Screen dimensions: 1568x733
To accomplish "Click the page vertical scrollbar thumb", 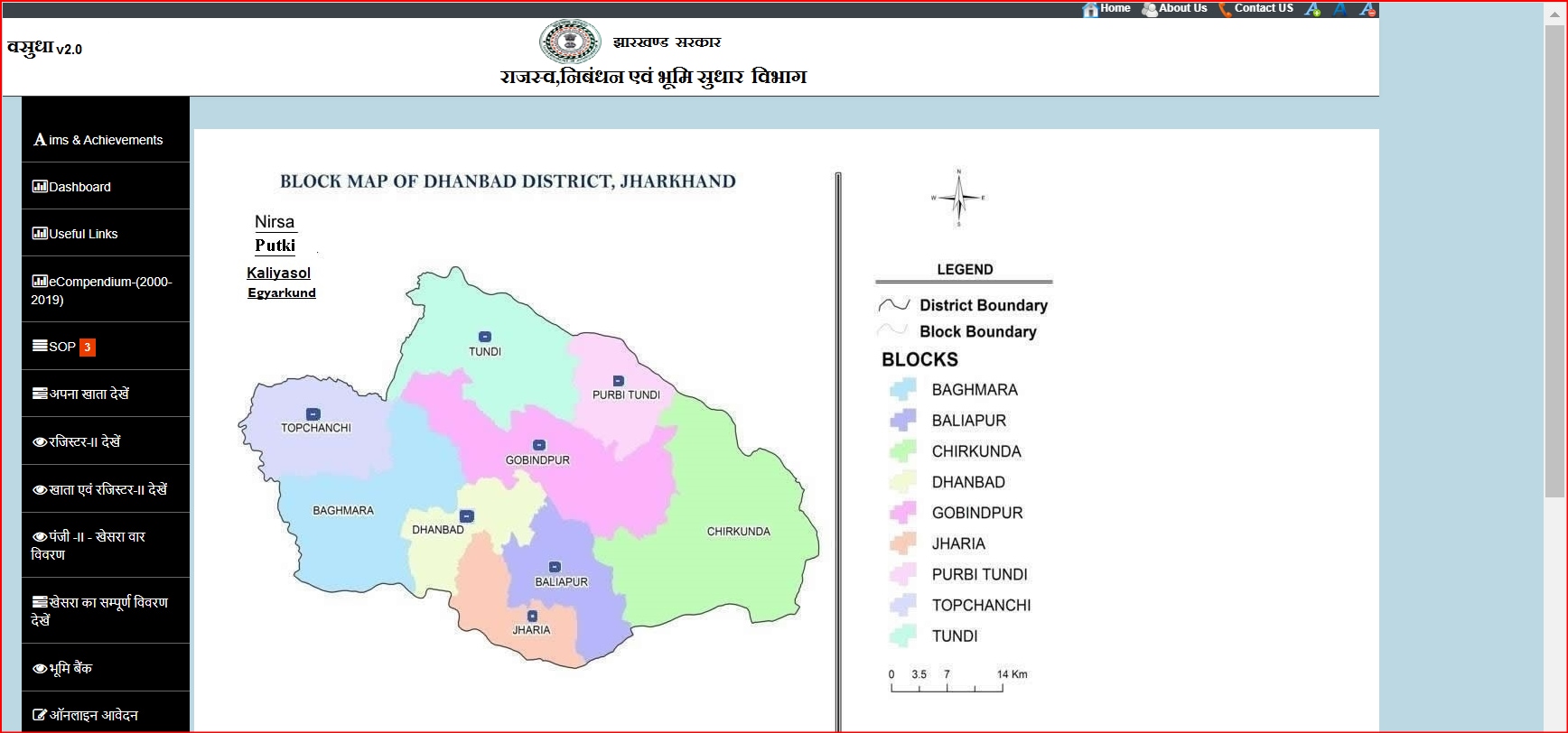I will pos(1554,262).
